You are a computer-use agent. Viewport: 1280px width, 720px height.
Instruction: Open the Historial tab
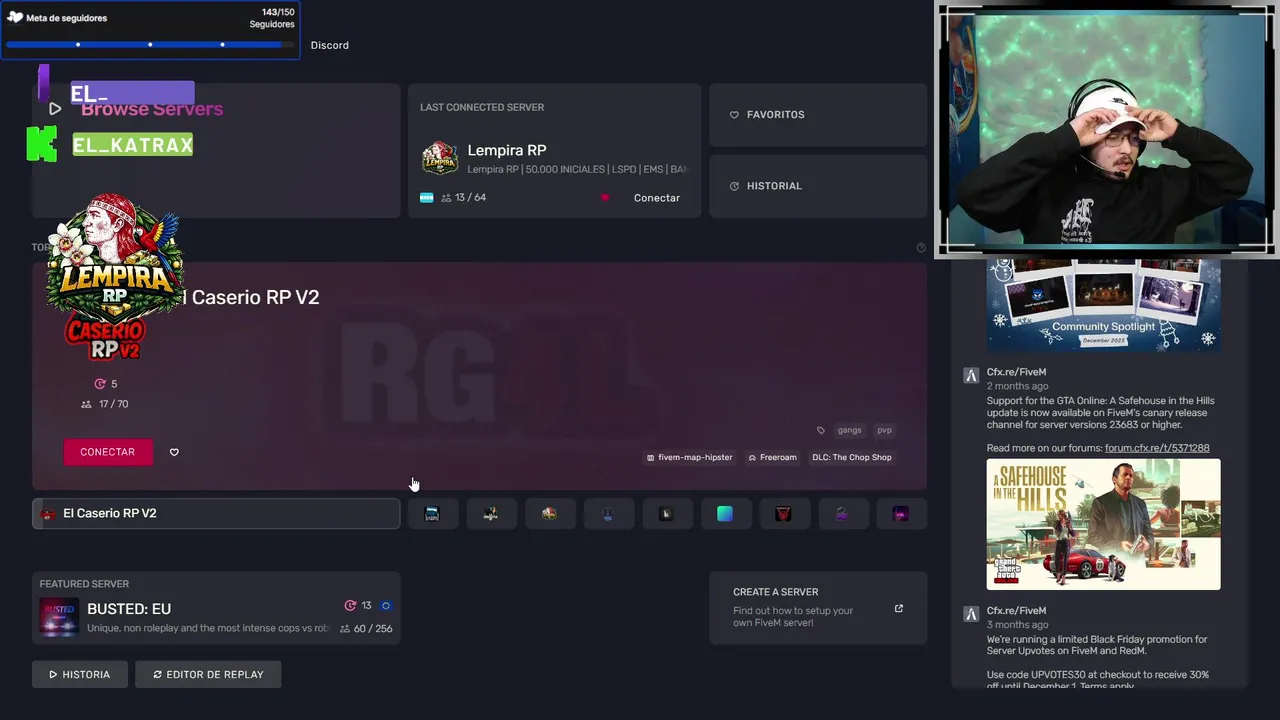818,186
